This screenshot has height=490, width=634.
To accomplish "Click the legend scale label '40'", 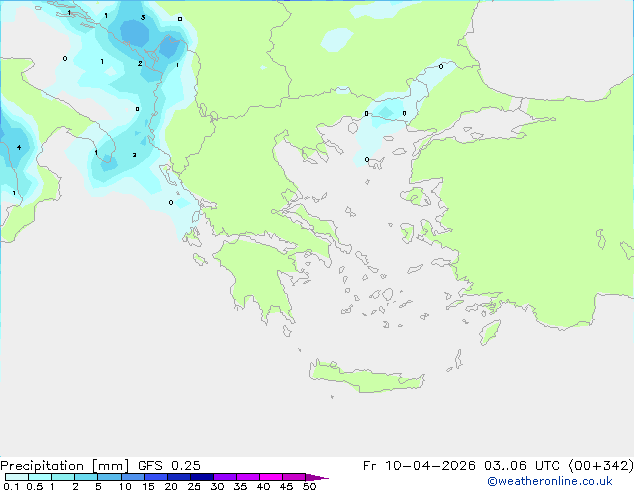I will tap(263, 486).
